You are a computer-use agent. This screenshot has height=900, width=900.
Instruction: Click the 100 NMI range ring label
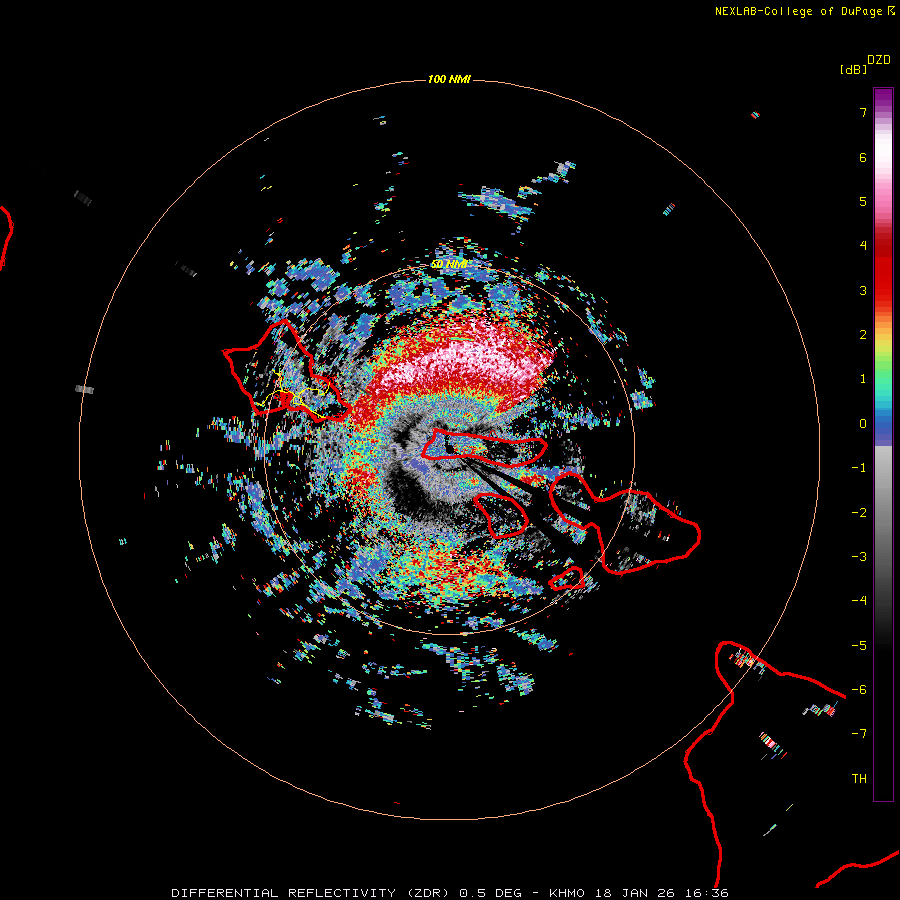[x=449, y=79]
